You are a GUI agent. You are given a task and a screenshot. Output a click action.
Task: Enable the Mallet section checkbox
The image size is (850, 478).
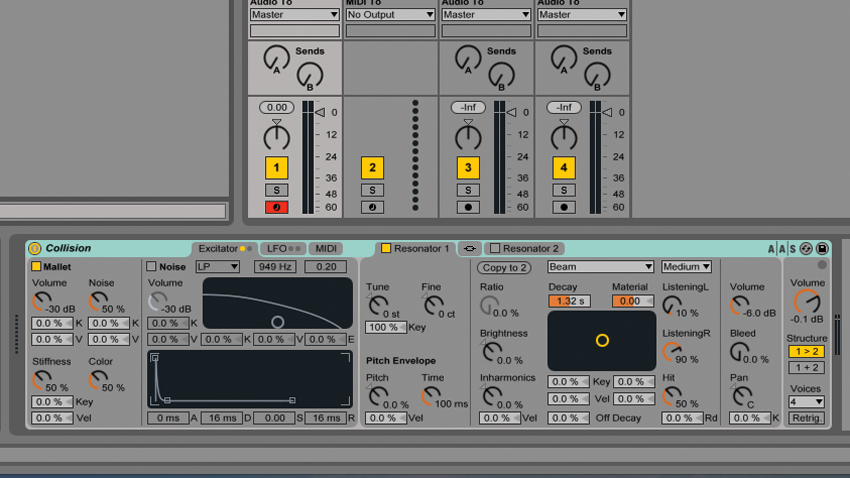pyautogui.click(x=36, y=266)
